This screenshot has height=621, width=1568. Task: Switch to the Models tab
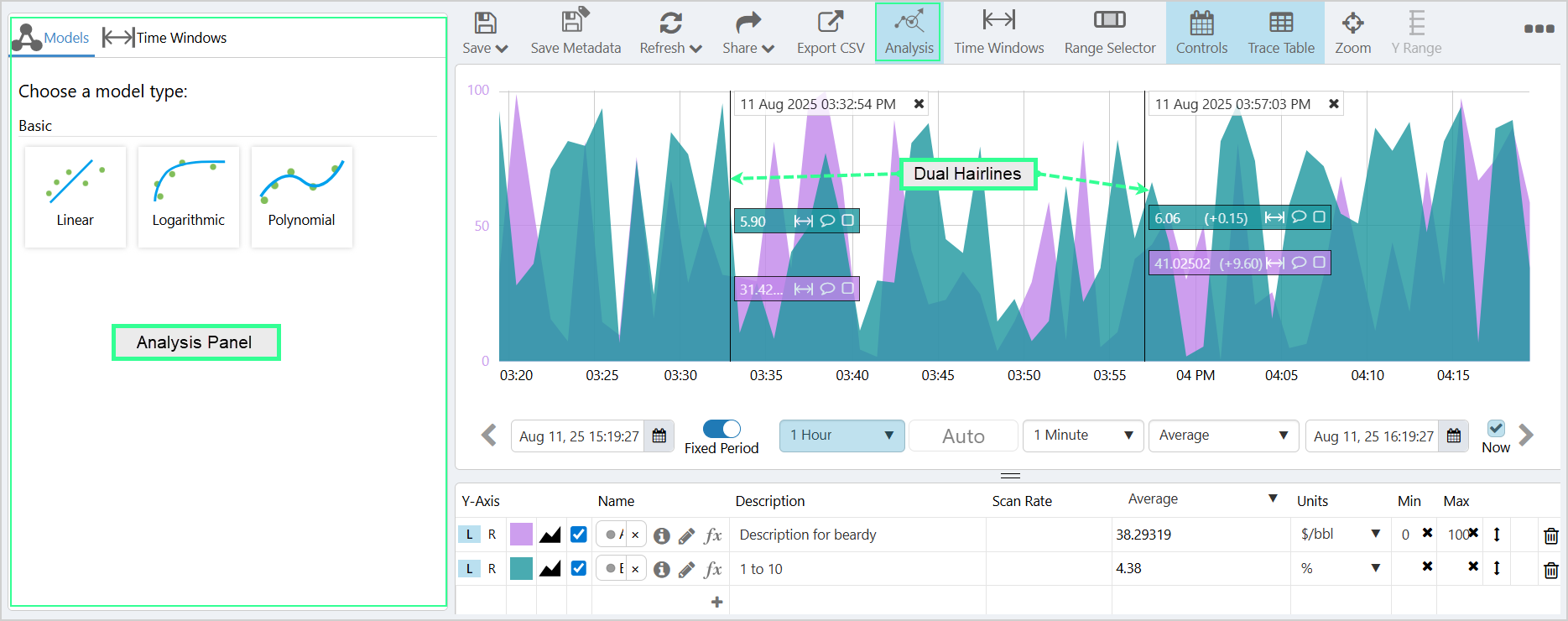click(52, 38)
